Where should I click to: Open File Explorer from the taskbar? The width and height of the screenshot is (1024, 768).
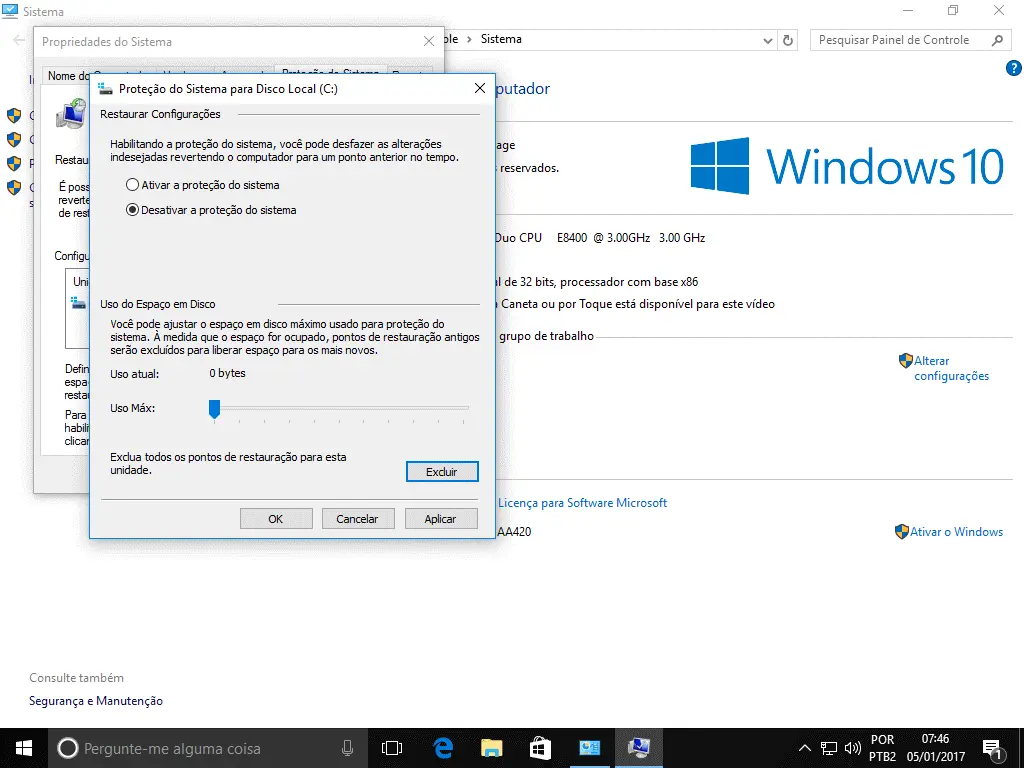pyautogui.click(x=491, y=748)
